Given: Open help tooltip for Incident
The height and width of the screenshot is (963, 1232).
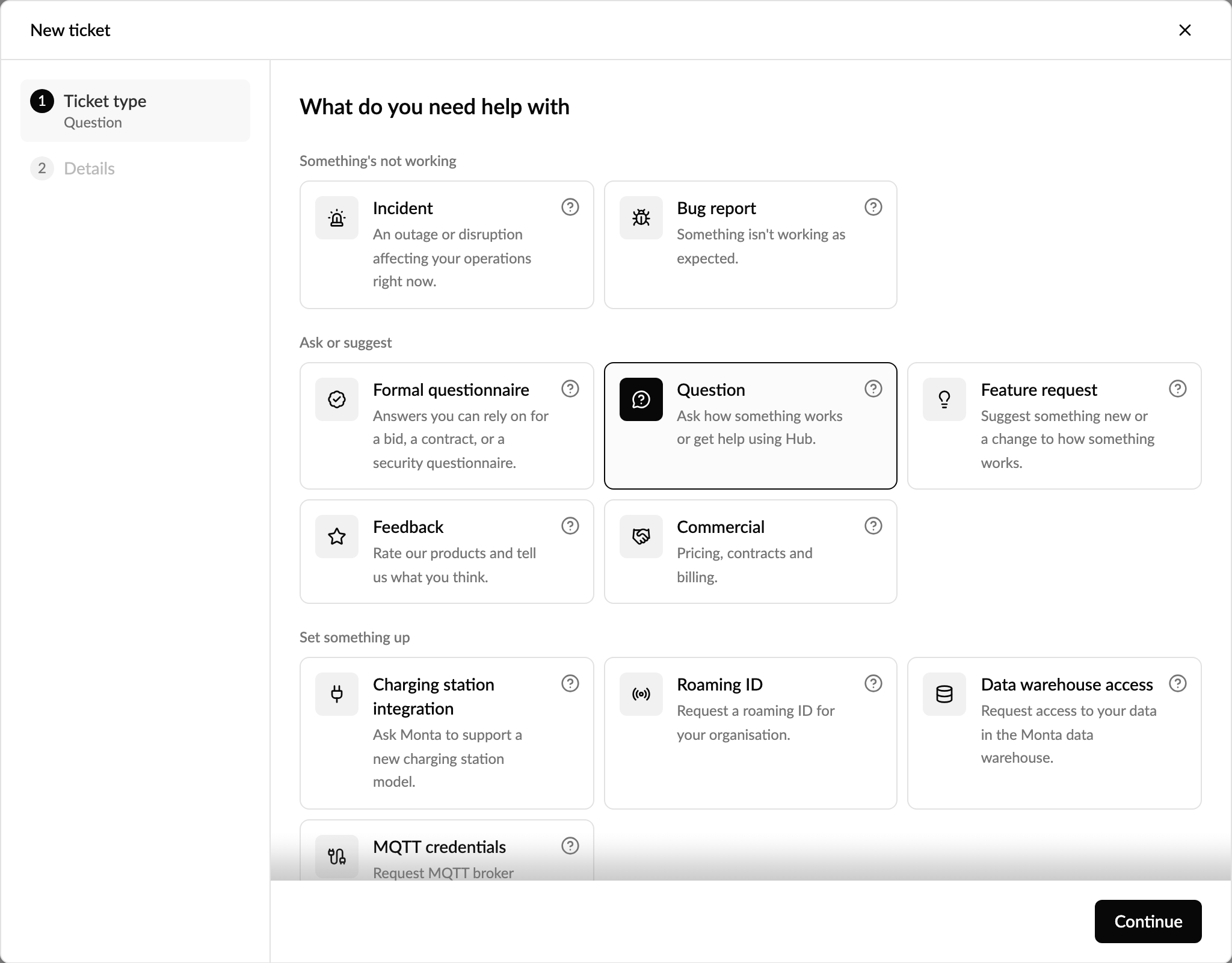Looking at the screenshot, I should coord(570,207).
